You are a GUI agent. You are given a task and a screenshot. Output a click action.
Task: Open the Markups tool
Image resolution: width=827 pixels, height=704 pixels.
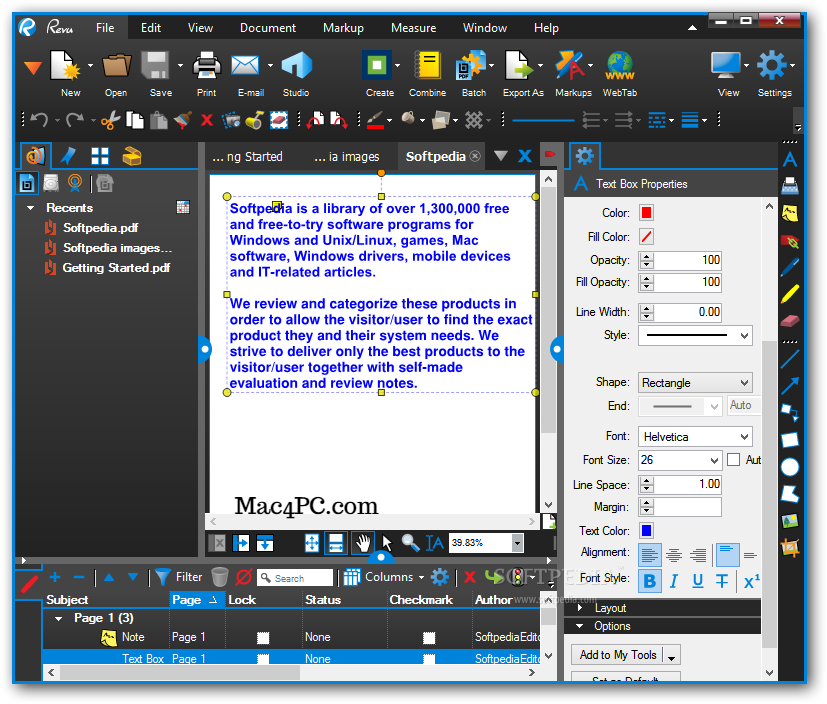(570, 65)
